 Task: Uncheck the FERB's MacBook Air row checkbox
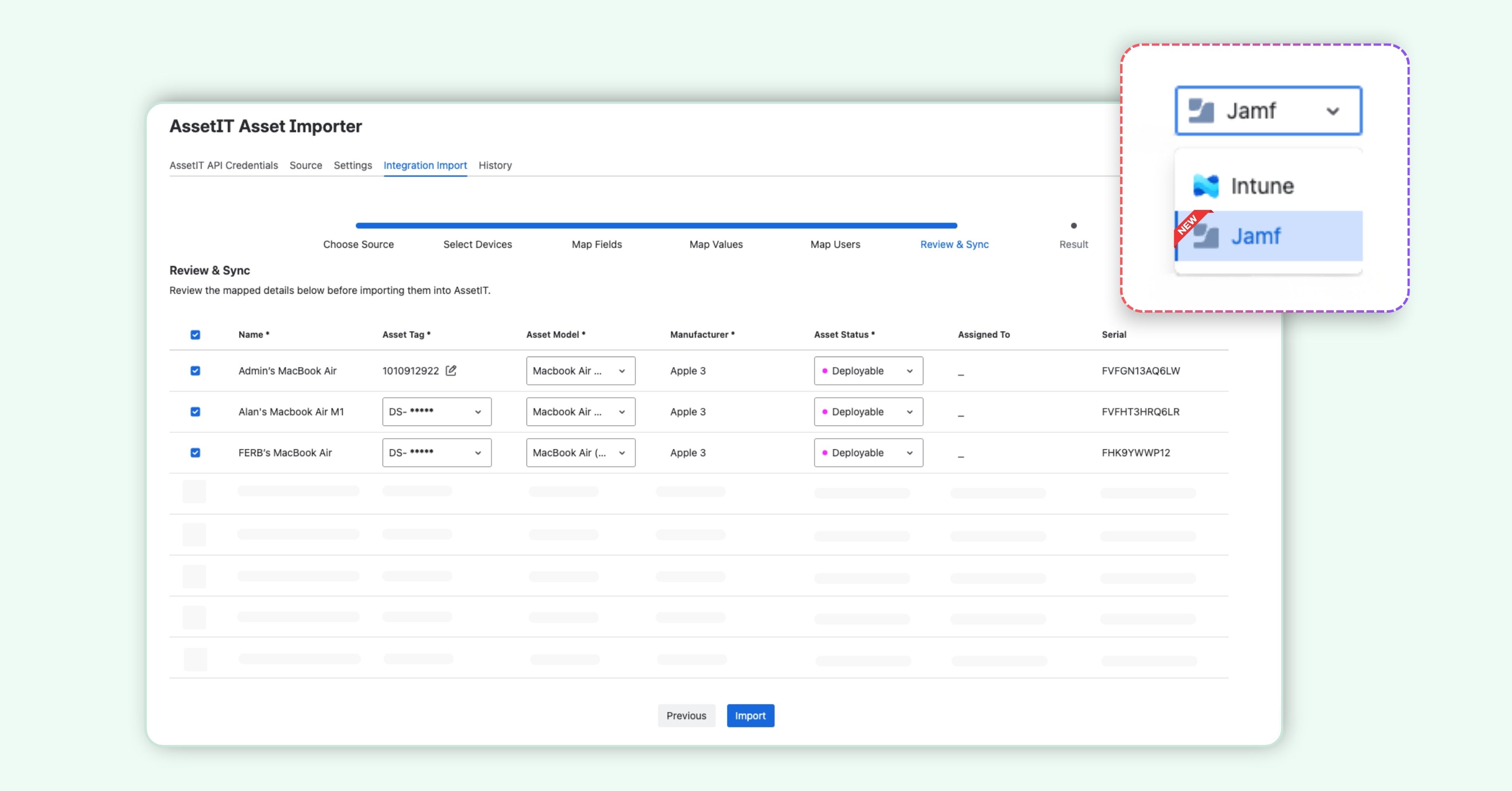(196, 453)
